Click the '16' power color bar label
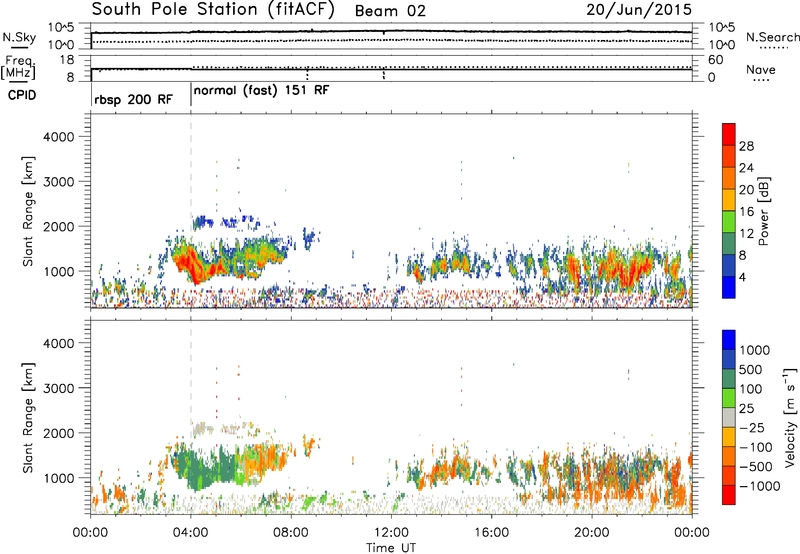This screenshot has height=554, width=800. click(746, 212)
